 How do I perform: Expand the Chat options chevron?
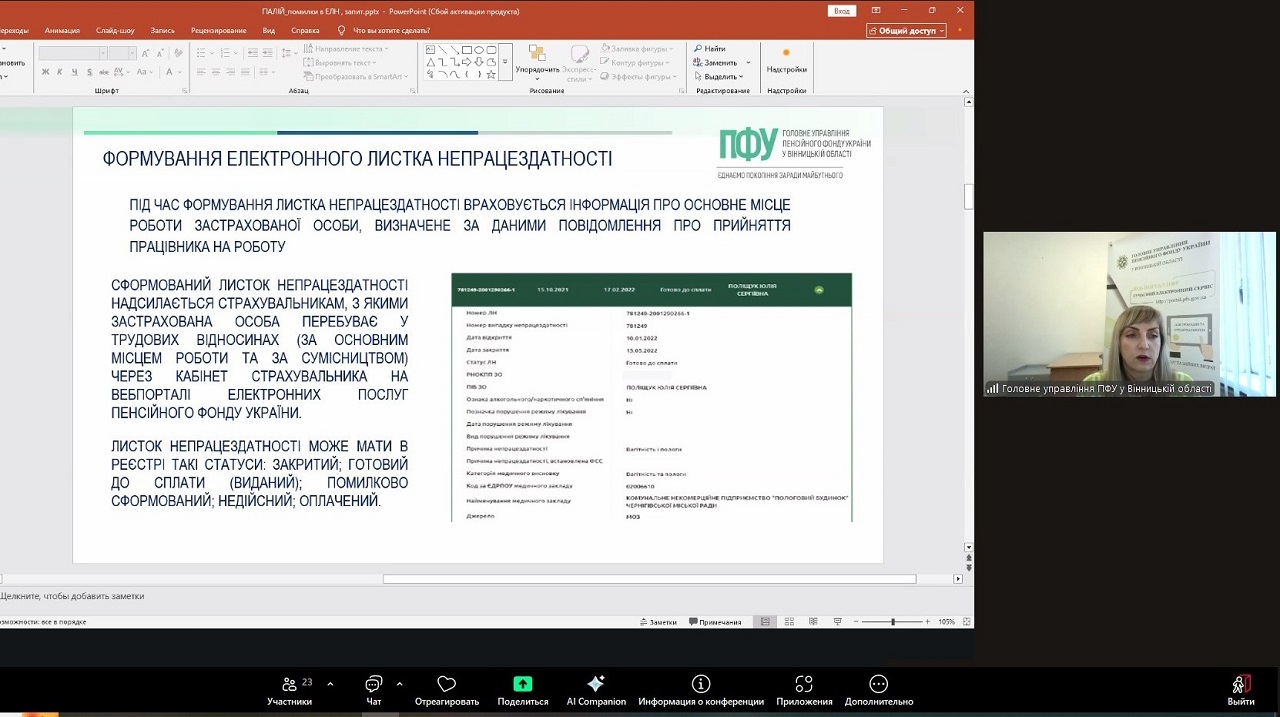point(399,684)
